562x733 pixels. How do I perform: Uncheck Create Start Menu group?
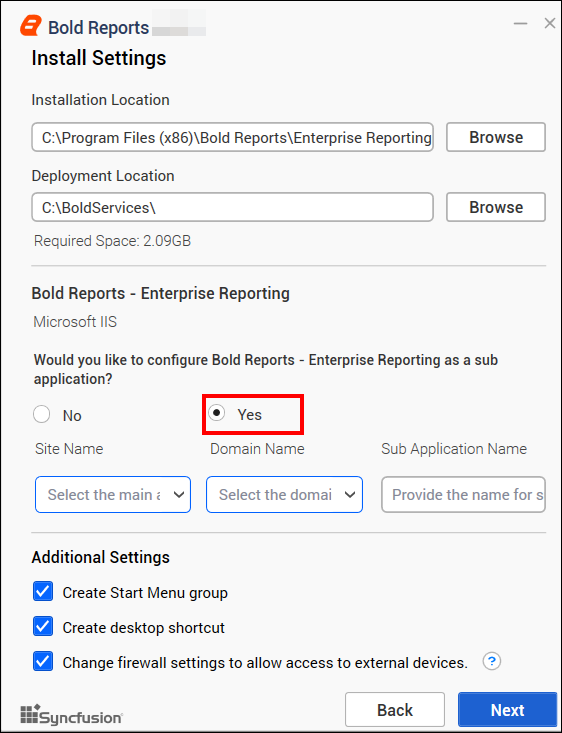[43, 592]
